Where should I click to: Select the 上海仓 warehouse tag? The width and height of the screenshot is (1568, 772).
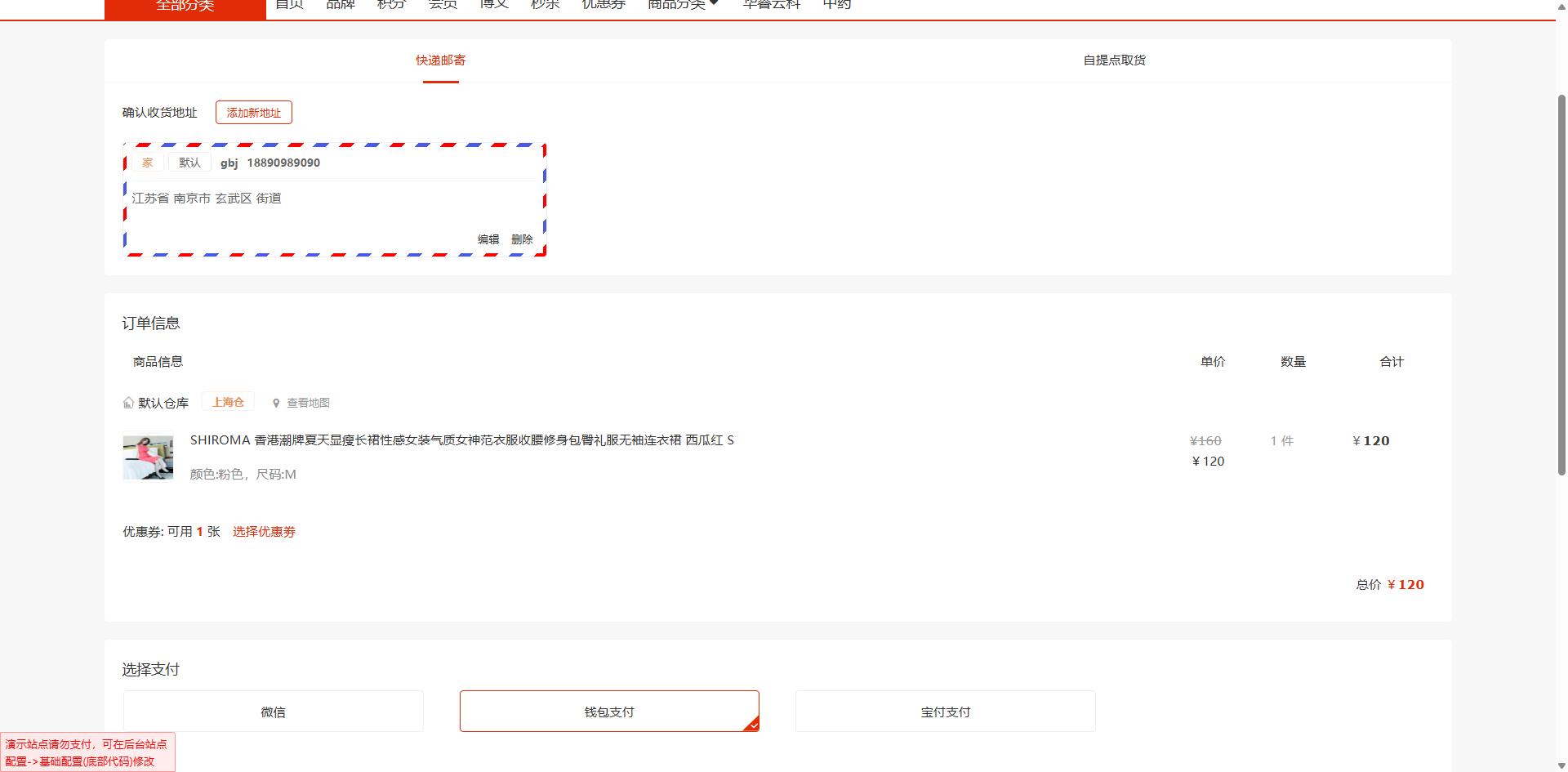[228, 402]
